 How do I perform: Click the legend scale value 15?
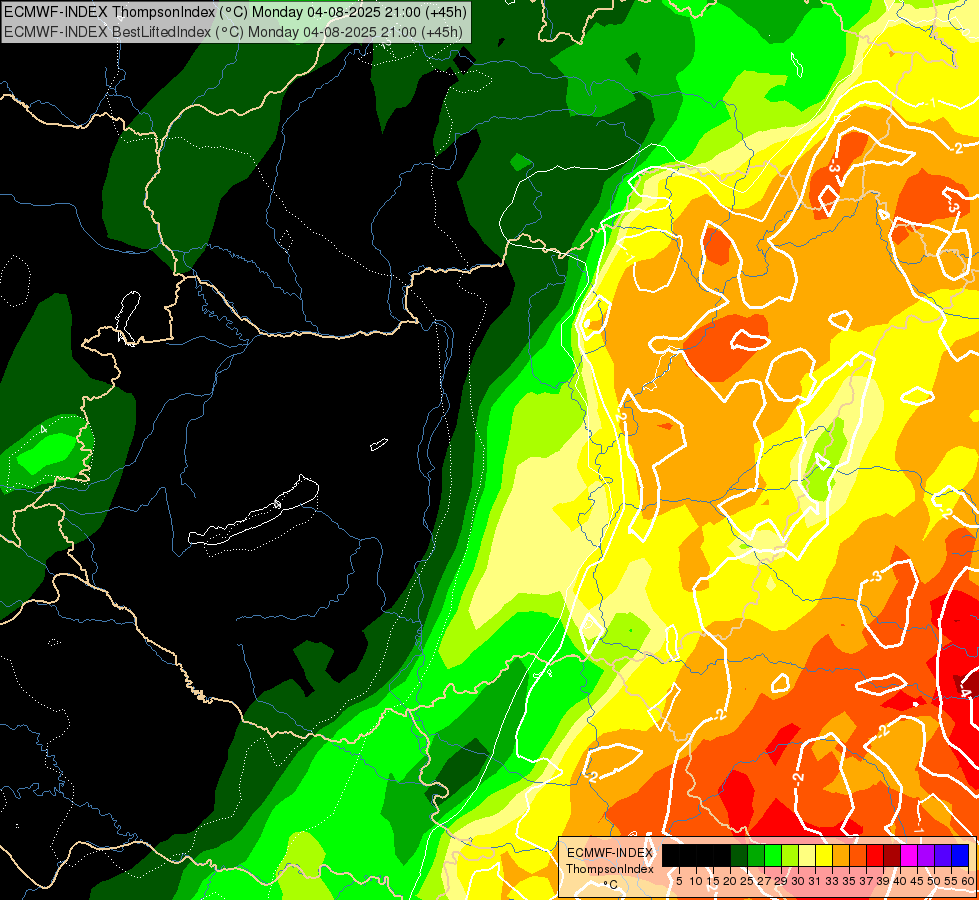click(x=713, y=881)
